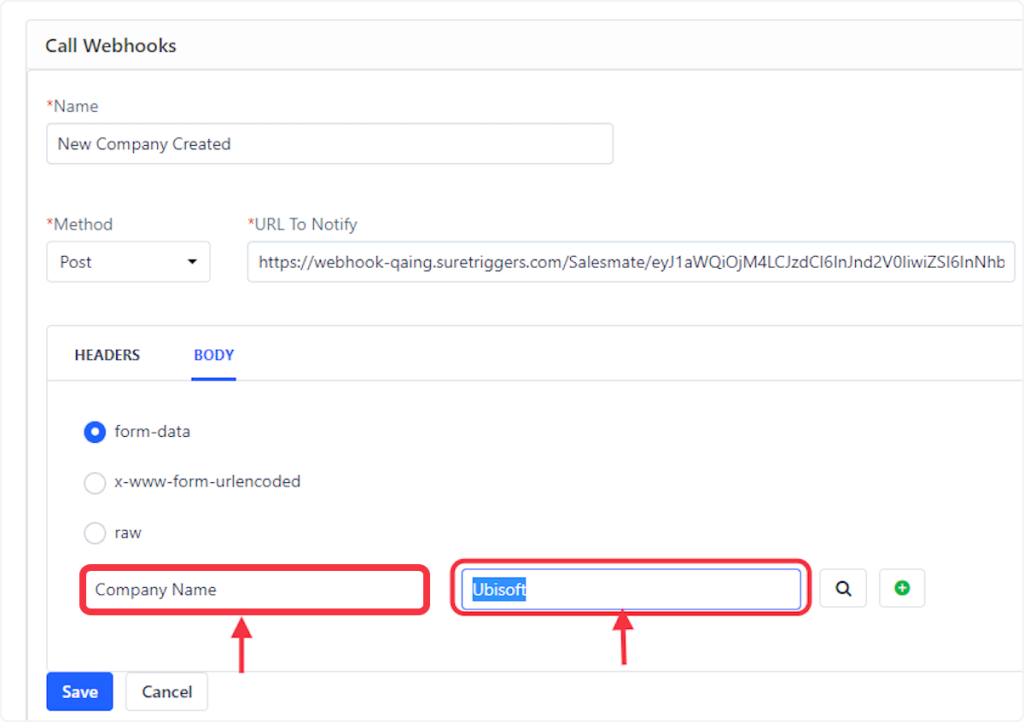Click the value field containing Ubisoft
The height and width of the screenshot is (722, 1024).
(x=630, y=590)
